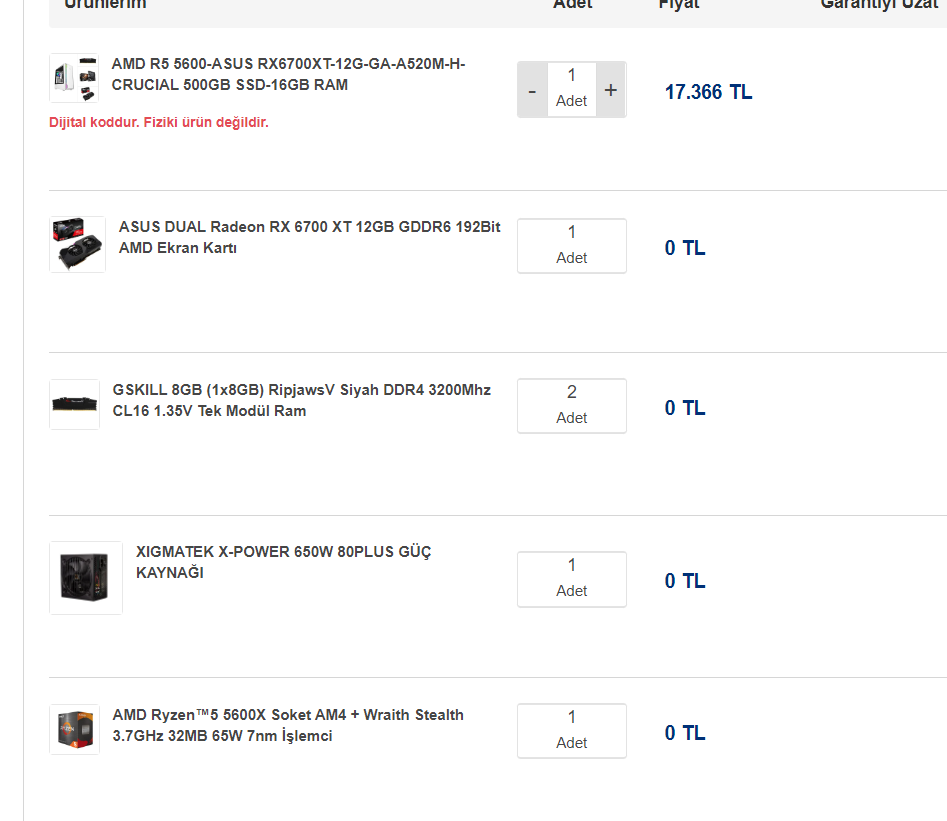Click the bundle's quantity field between minus and plus

pyautogui.click(x=572, y=89)
